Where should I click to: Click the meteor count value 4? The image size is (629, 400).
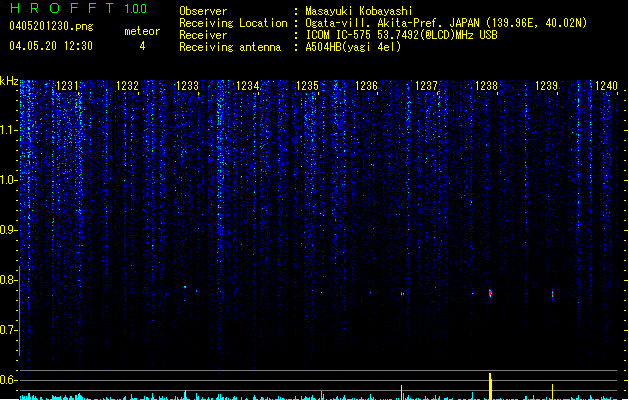coord(142,46)
